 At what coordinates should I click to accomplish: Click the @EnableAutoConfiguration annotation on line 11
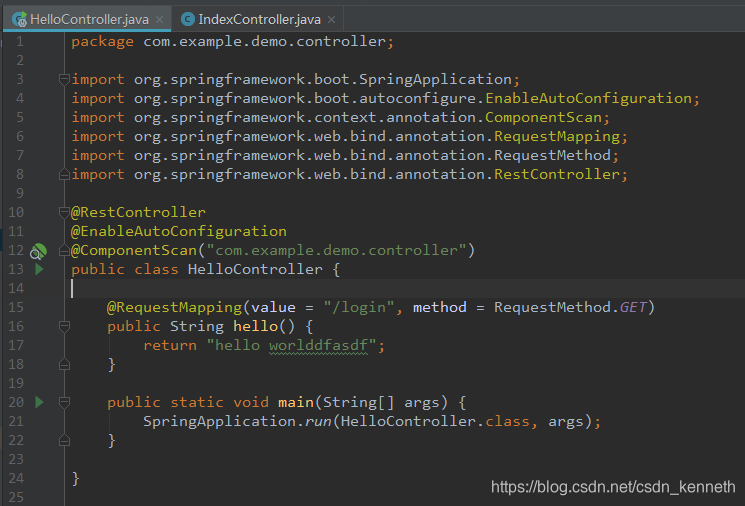click(x=179, y=231)
